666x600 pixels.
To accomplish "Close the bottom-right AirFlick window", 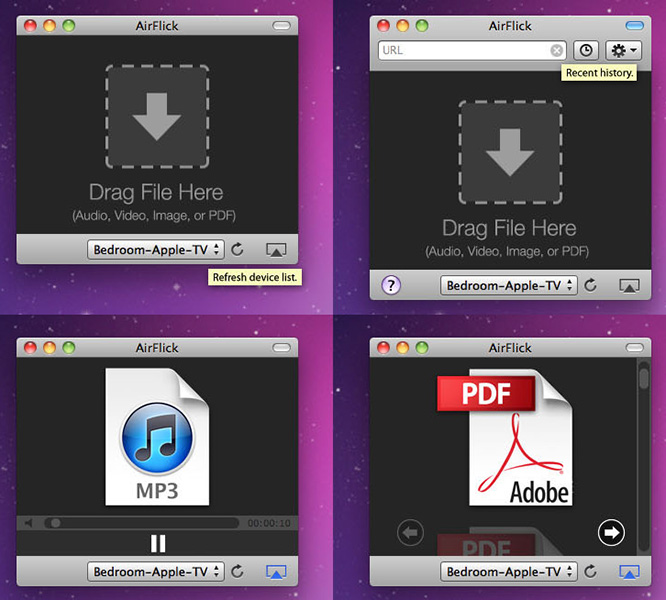I will [383, 348].
